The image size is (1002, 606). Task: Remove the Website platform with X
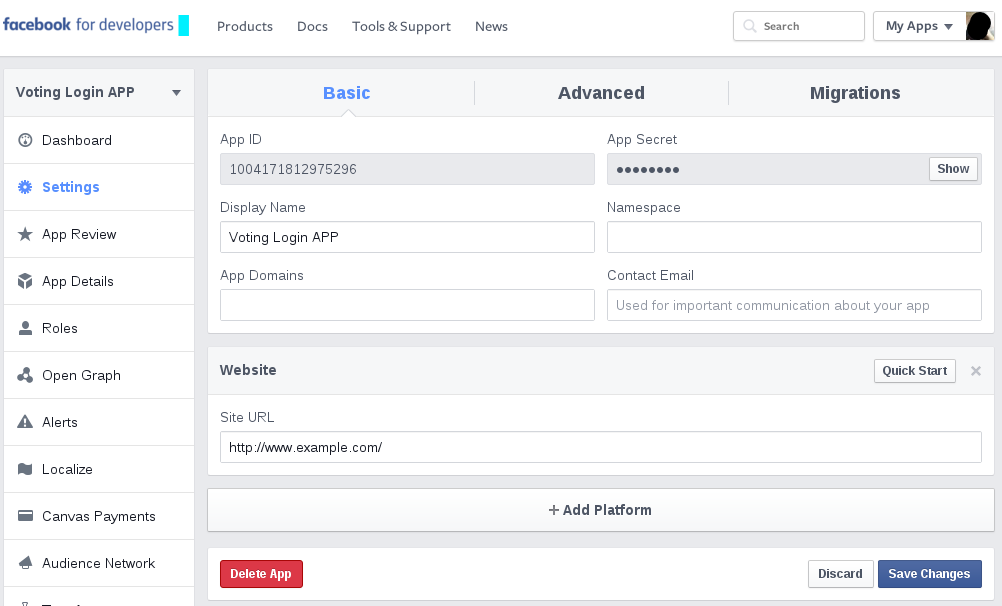[x=976, y=371]
